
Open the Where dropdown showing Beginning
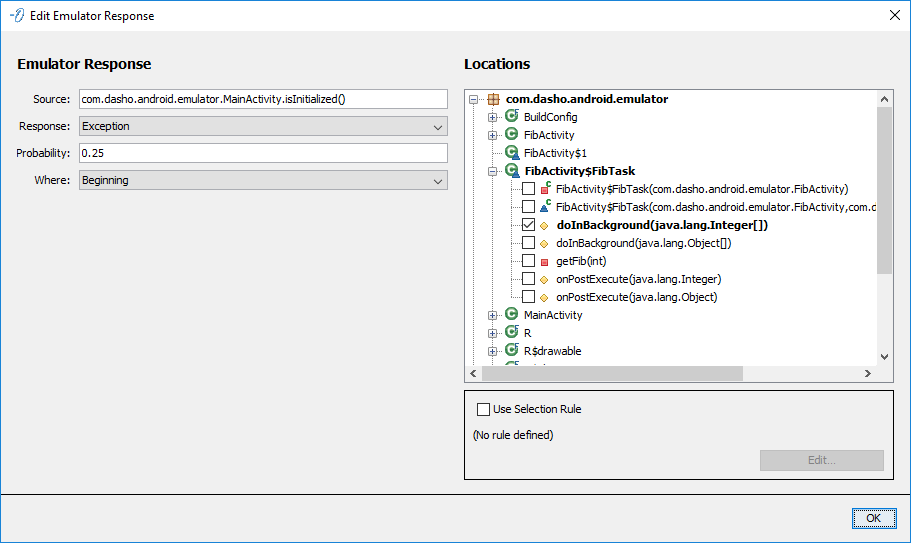[x=262, y=180]
